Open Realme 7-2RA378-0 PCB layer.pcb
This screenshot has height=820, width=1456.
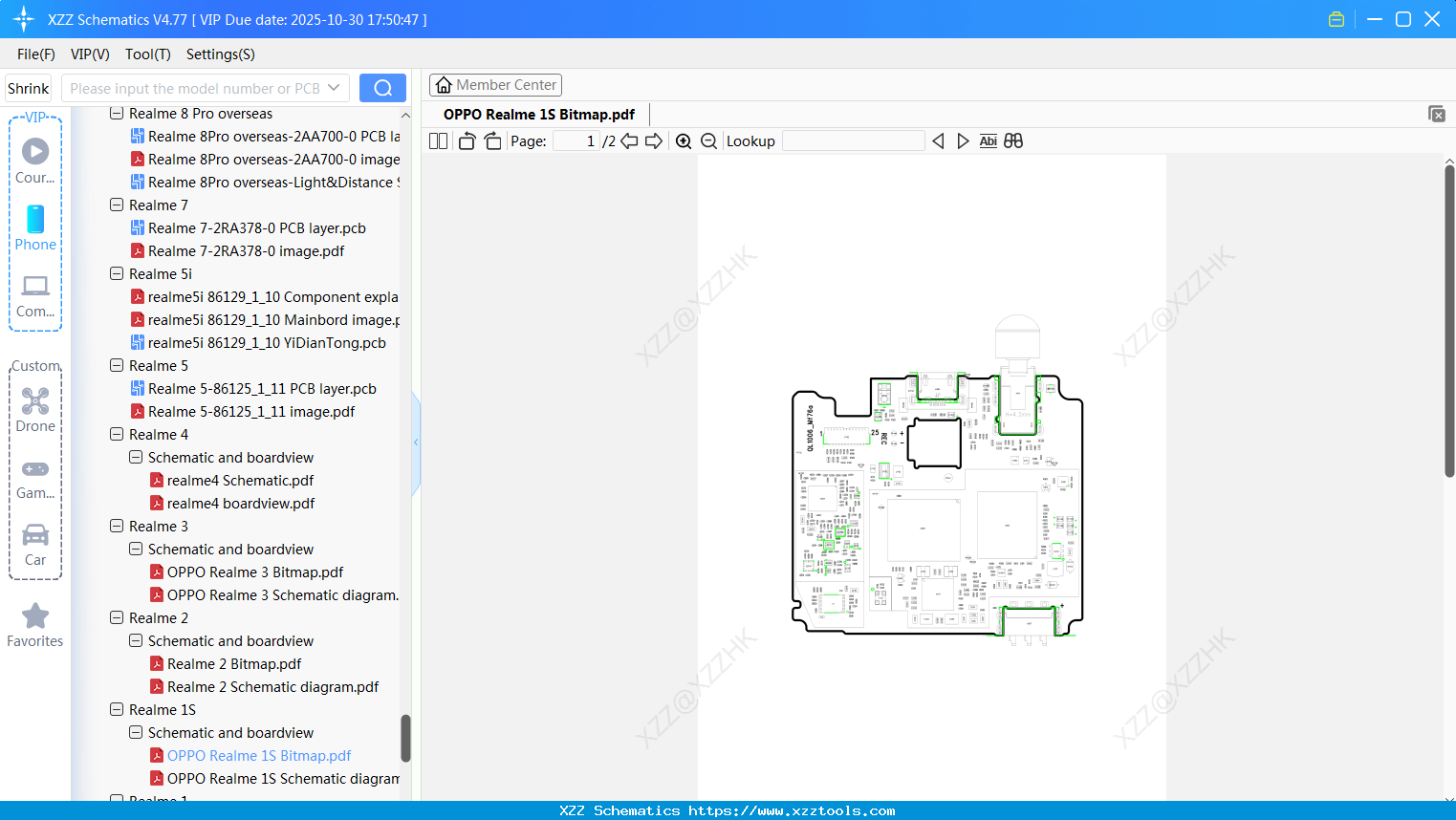[249, 228]
